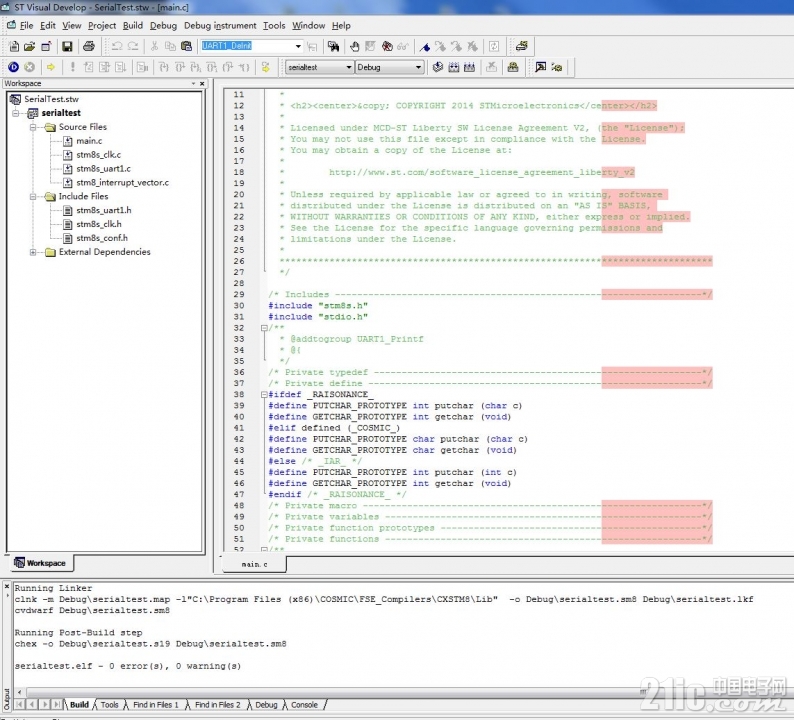Click the yellow arrow run-to-cursor icon
The height and width of the screenshot is (720, 794).
(51, 67)
